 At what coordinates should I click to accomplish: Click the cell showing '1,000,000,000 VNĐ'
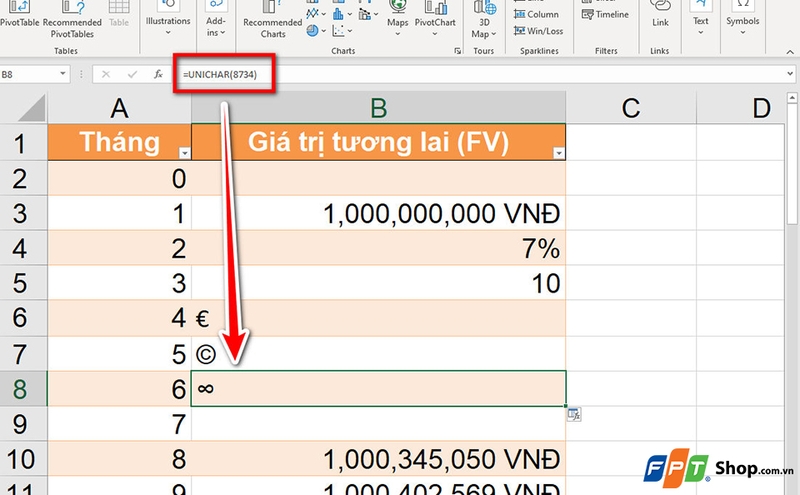click(379, 213)
